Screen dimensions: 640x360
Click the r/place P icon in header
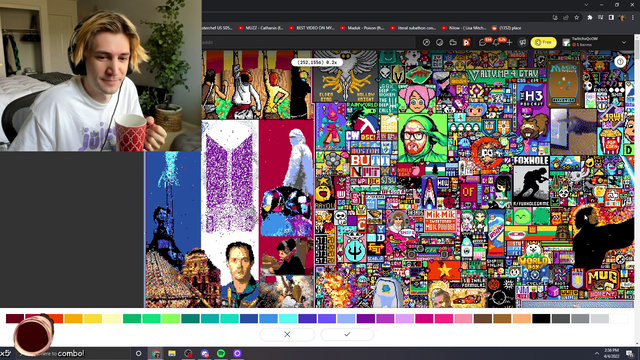pyautogui.click(x=467, y=42)
